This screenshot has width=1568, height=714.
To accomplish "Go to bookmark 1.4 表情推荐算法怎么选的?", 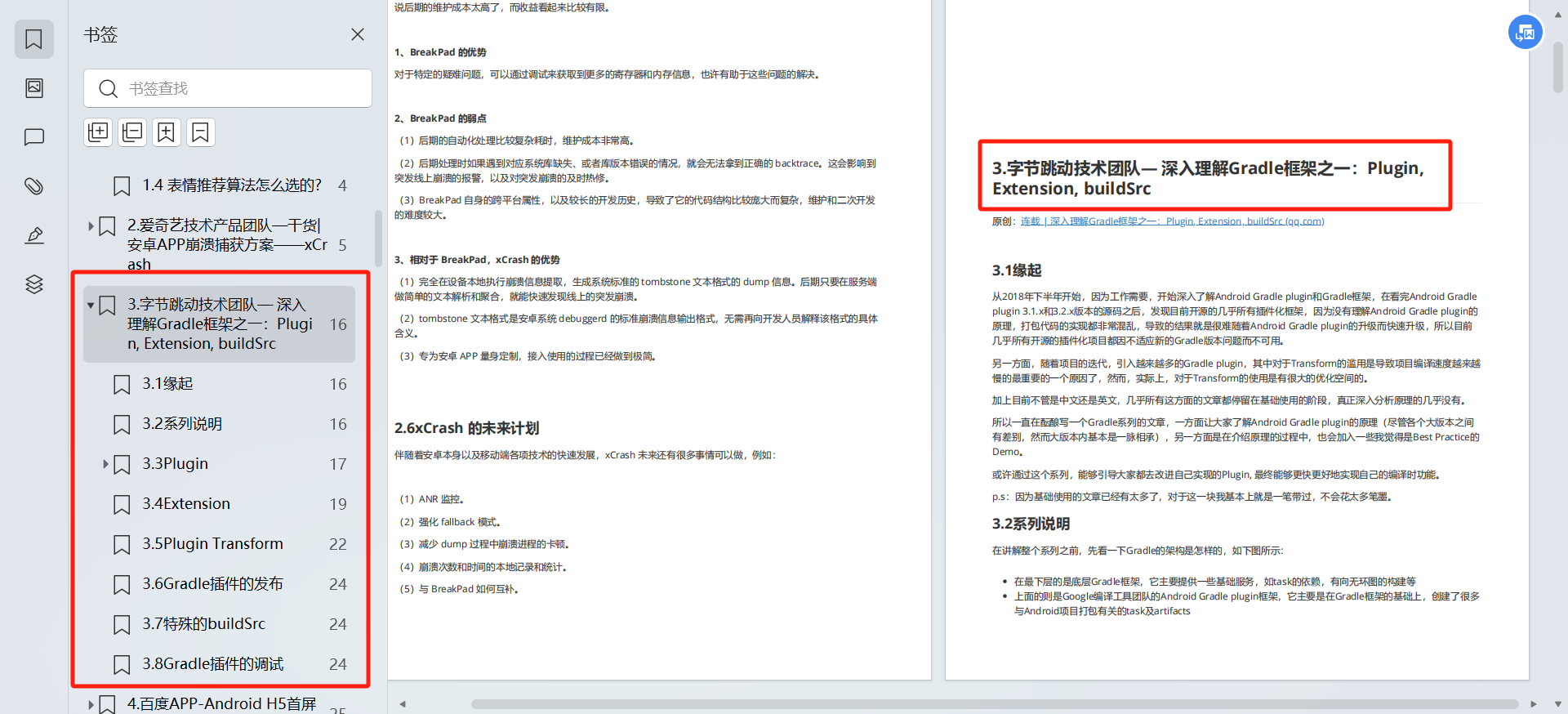I will point(232,185).
